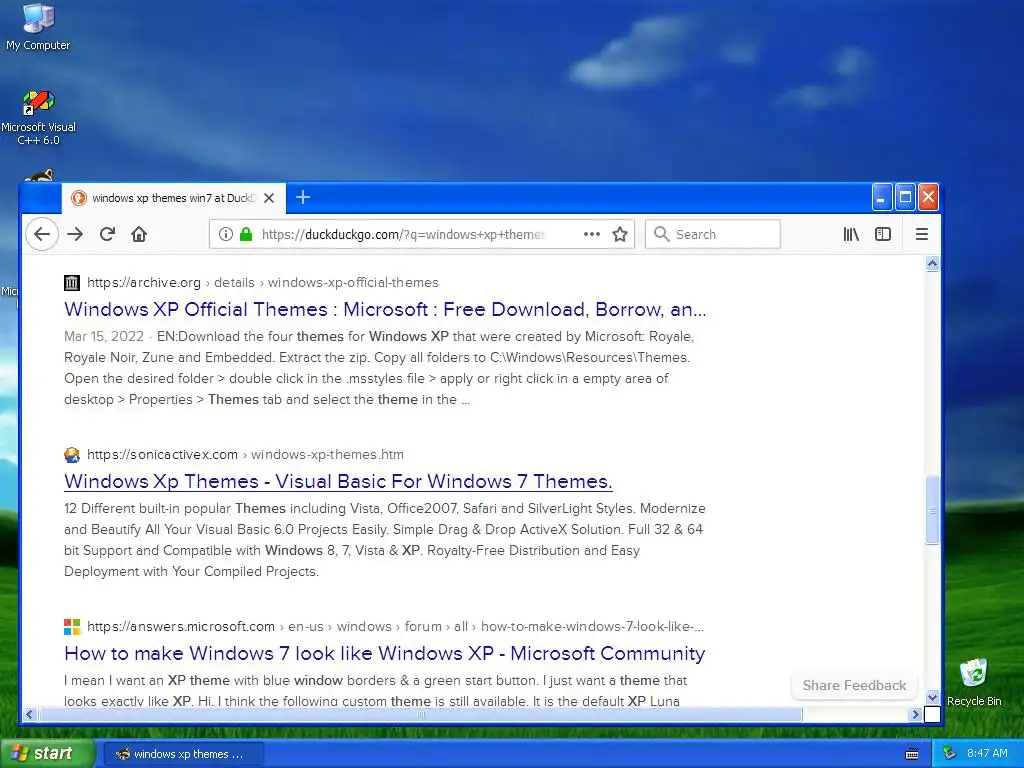This screenshot has width=1024, height=768.
Task: Bookmark this page with the star
Action: click(x=620, y=234)
